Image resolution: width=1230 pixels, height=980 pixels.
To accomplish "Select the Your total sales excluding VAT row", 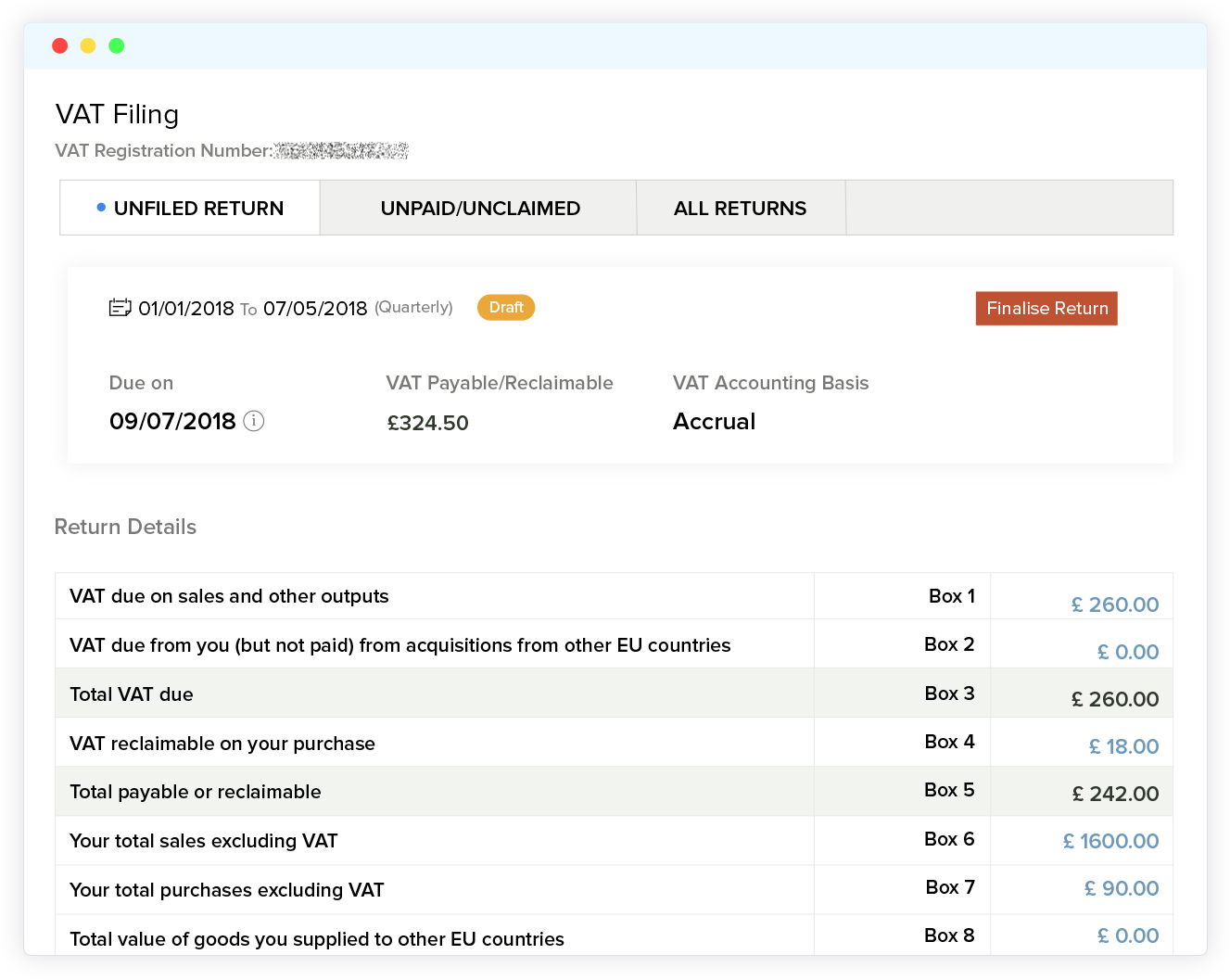I will 614,841.
